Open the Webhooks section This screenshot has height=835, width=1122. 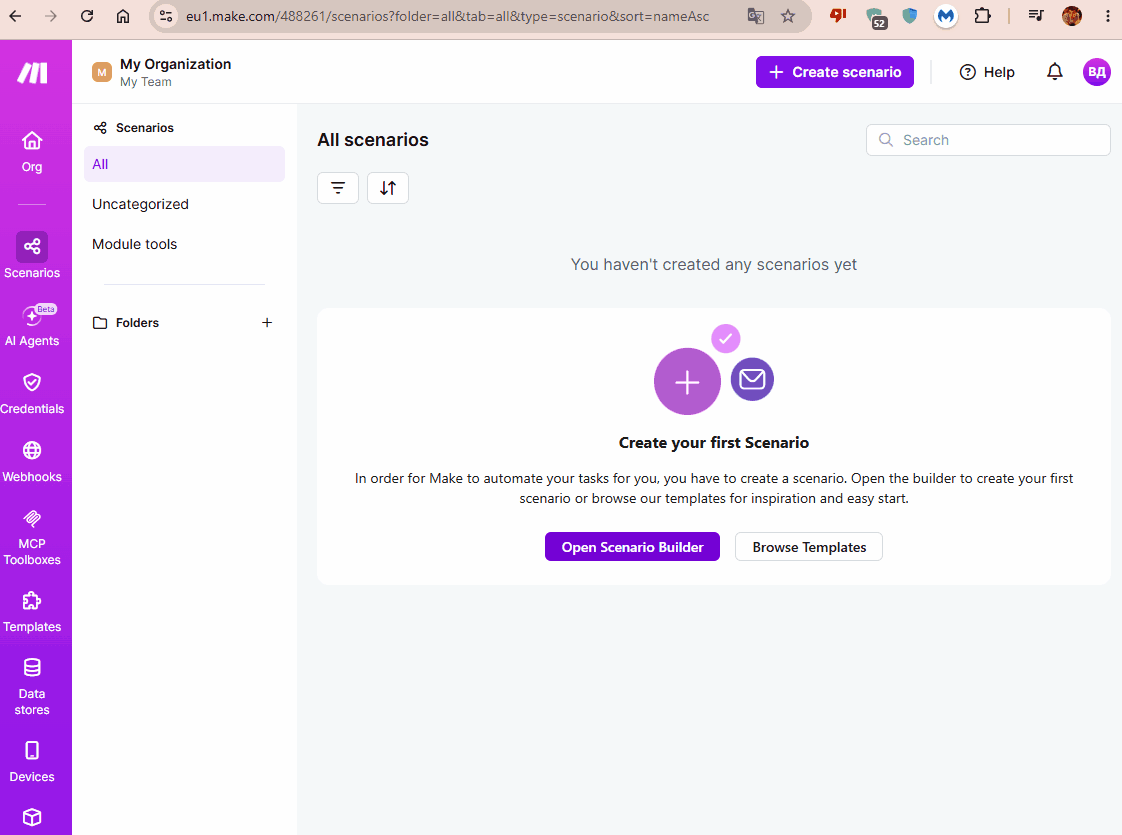(32, 462)
